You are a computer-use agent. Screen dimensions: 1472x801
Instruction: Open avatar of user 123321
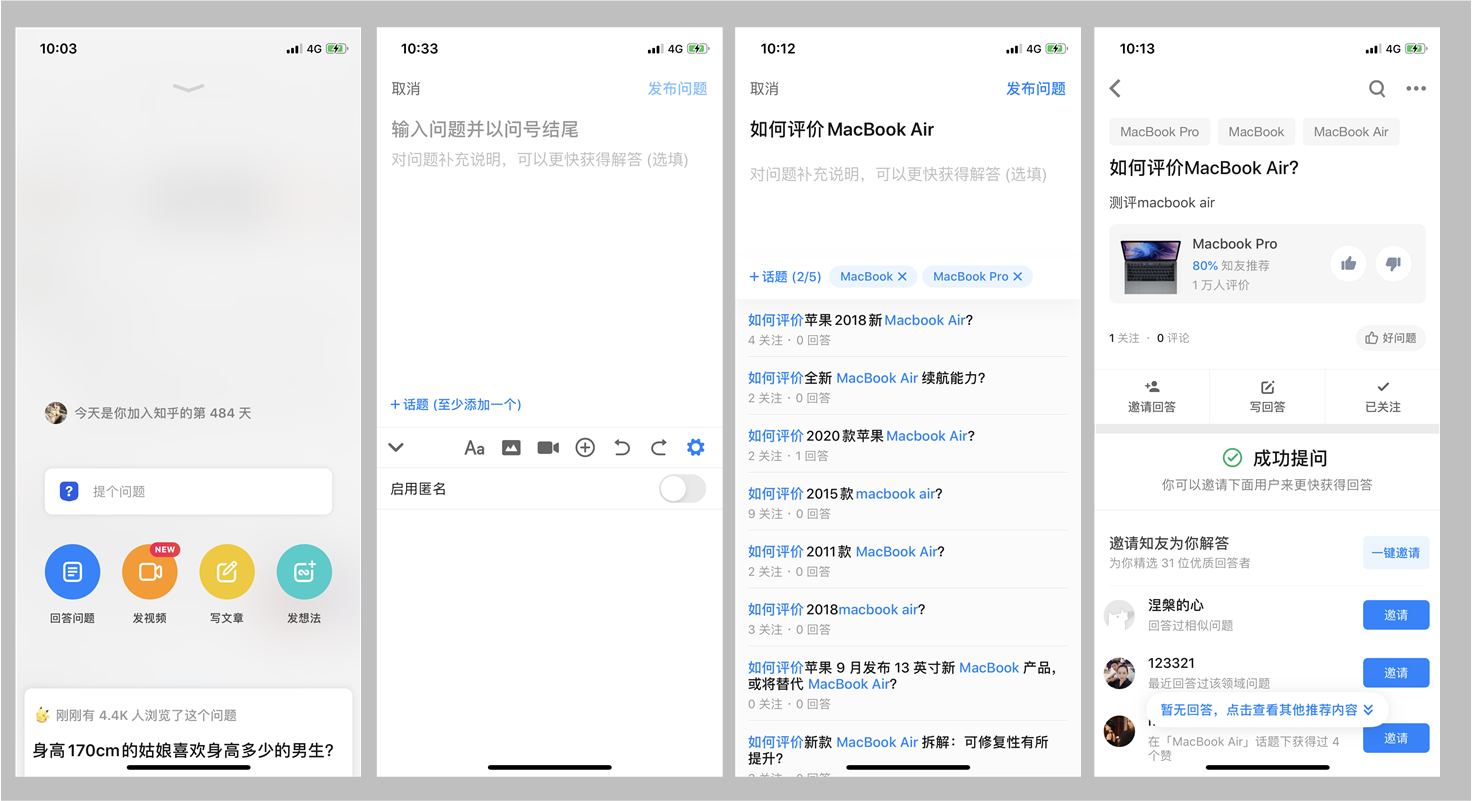pos(1119,673)
